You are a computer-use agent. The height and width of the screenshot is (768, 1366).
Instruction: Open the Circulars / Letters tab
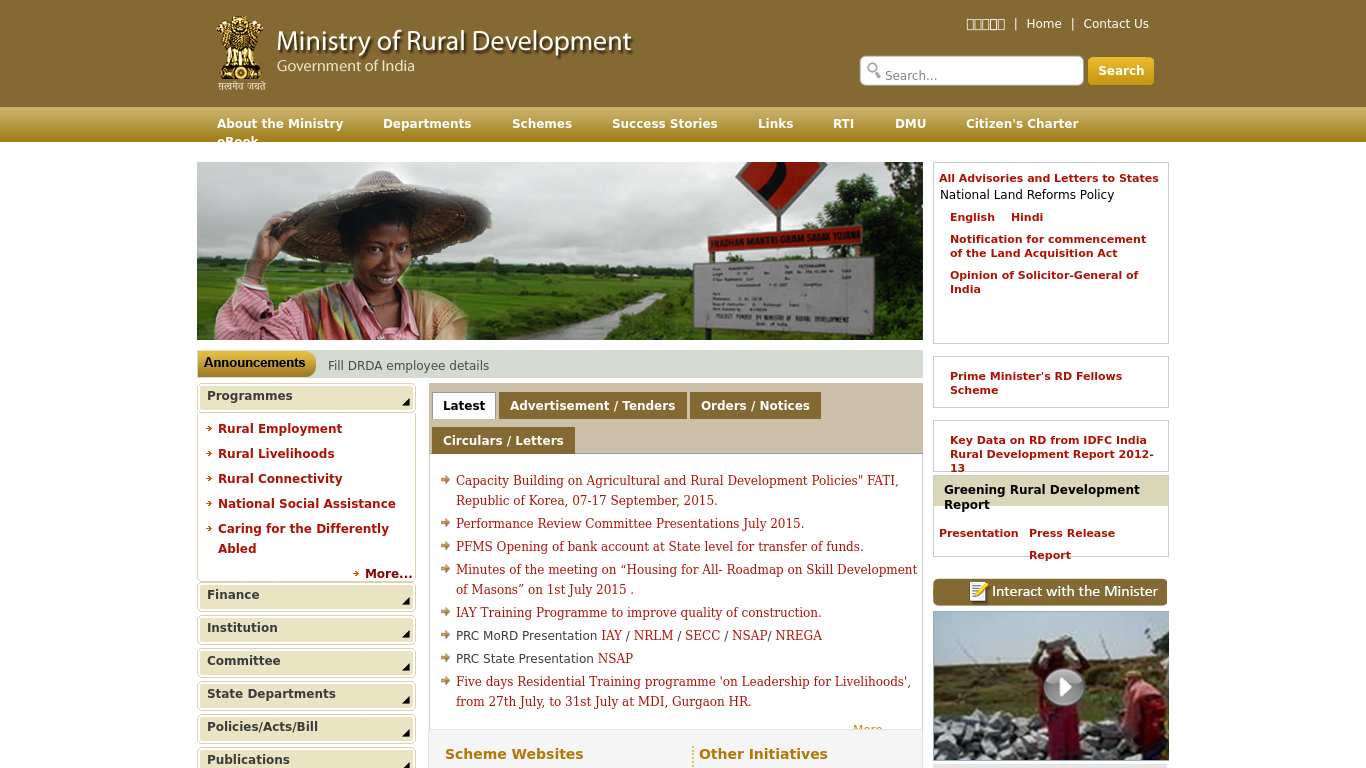pyautogui.click(x=503, y=440)
